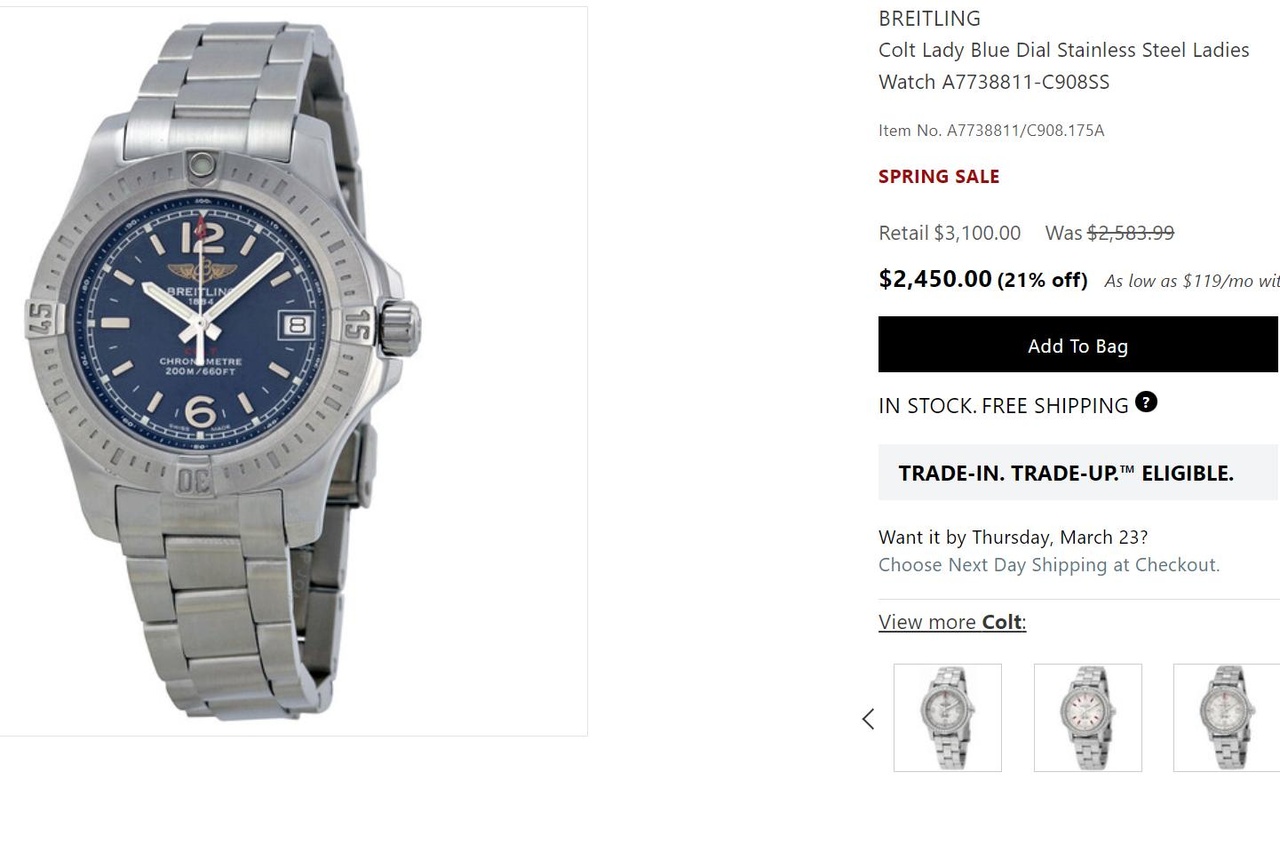Click the SPRING SALE label

tap(938, 177)
